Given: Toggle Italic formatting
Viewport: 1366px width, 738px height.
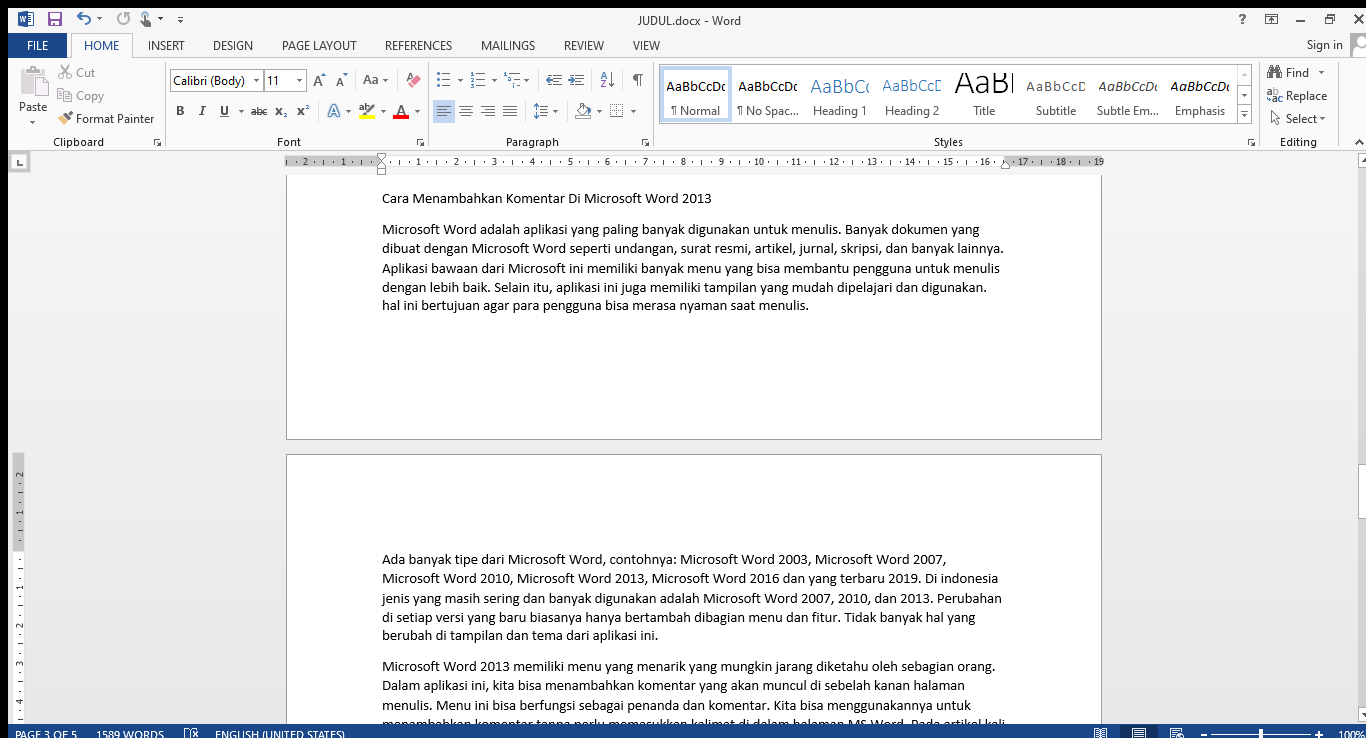Looking at the screenshot, I should 202,111.
